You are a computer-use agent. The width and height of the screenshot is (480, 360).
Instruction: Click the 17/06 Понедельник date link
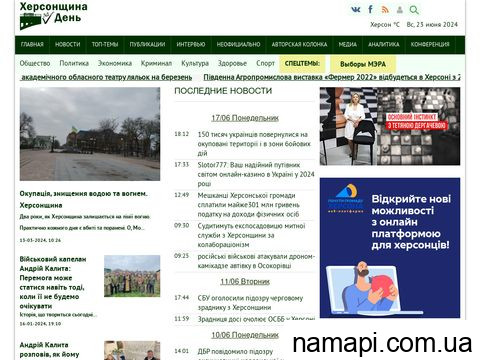245,118
